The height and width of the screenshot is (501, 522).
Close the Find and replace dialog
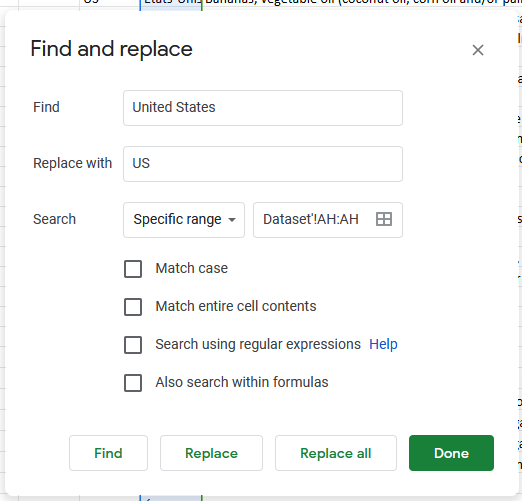[478, 50]
